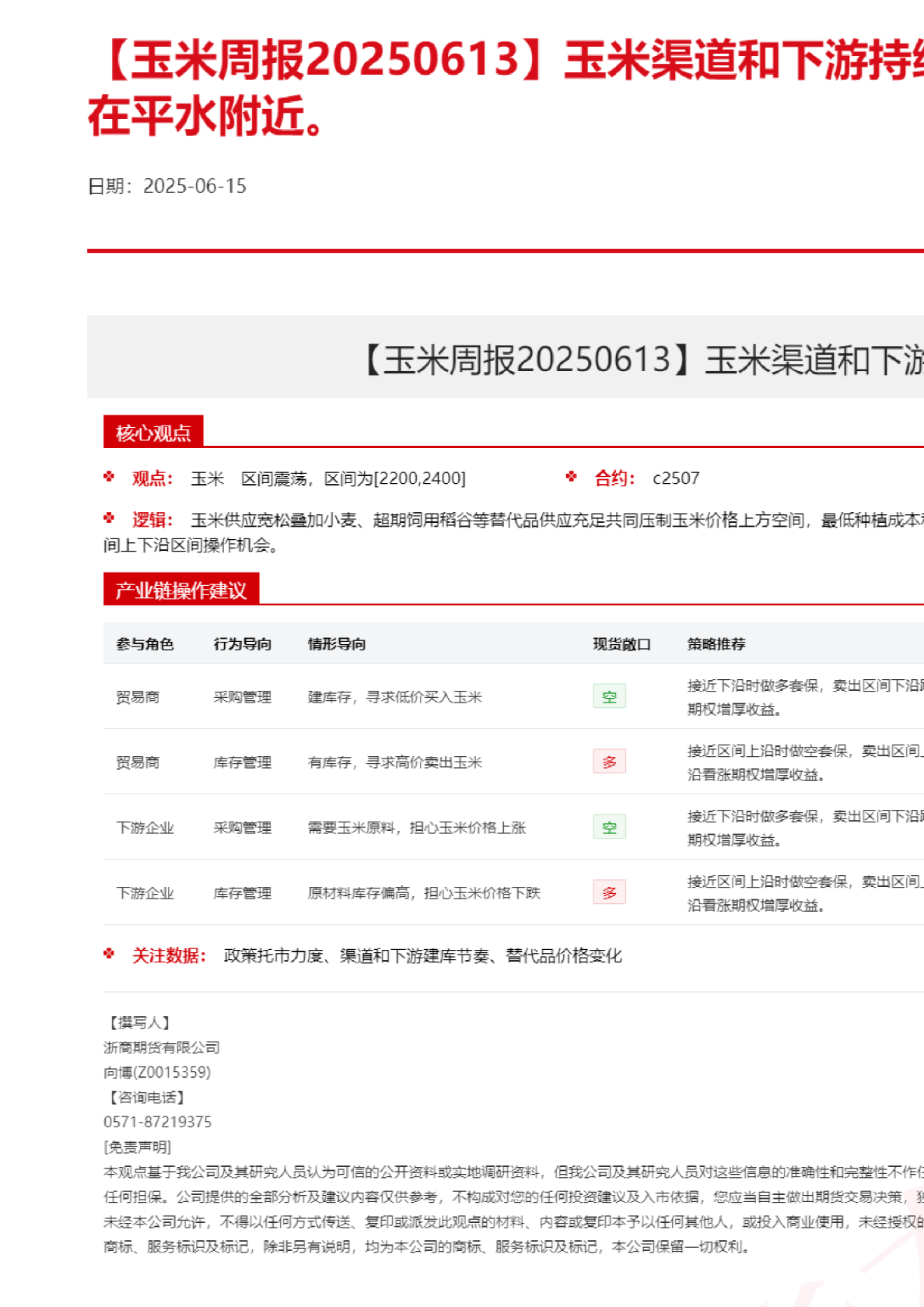Click the 策略推荐 column header

click(716, 644)
